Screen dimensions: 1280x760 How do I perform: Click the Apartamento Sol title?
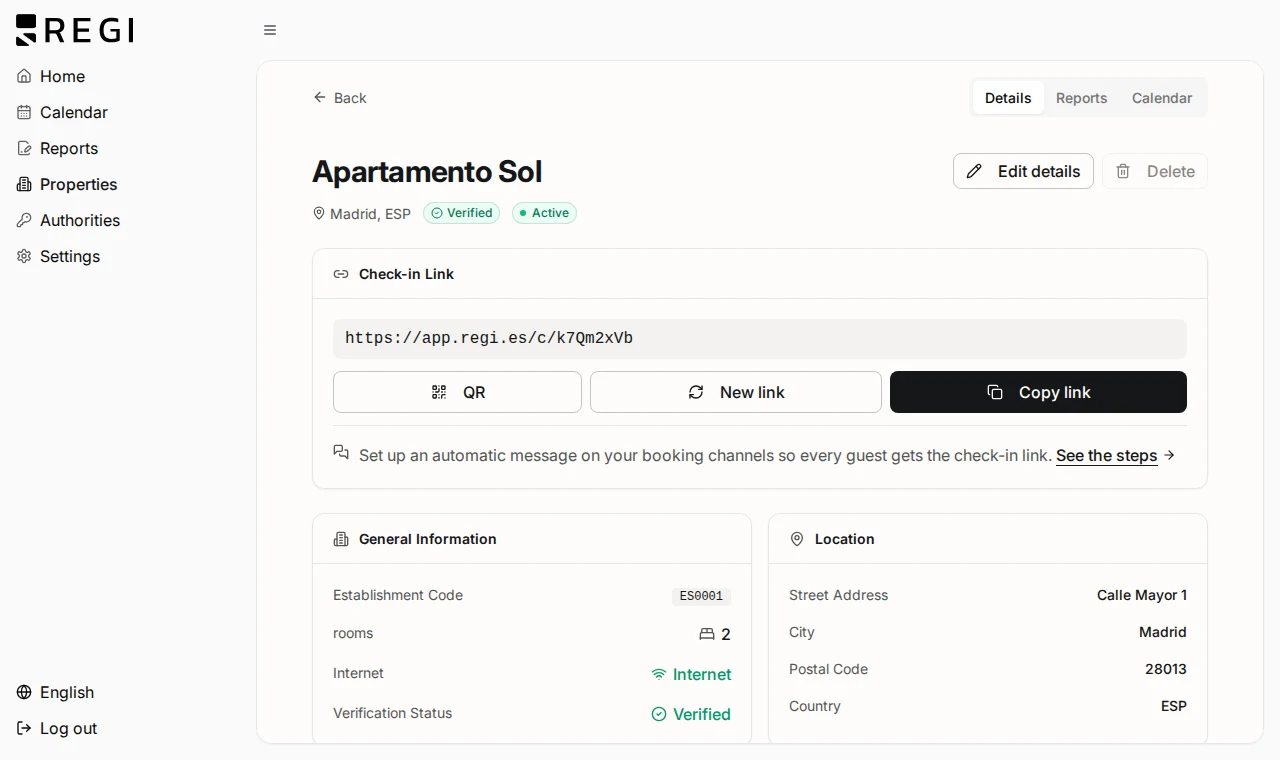pyautogui.click(x=427, y=172)
